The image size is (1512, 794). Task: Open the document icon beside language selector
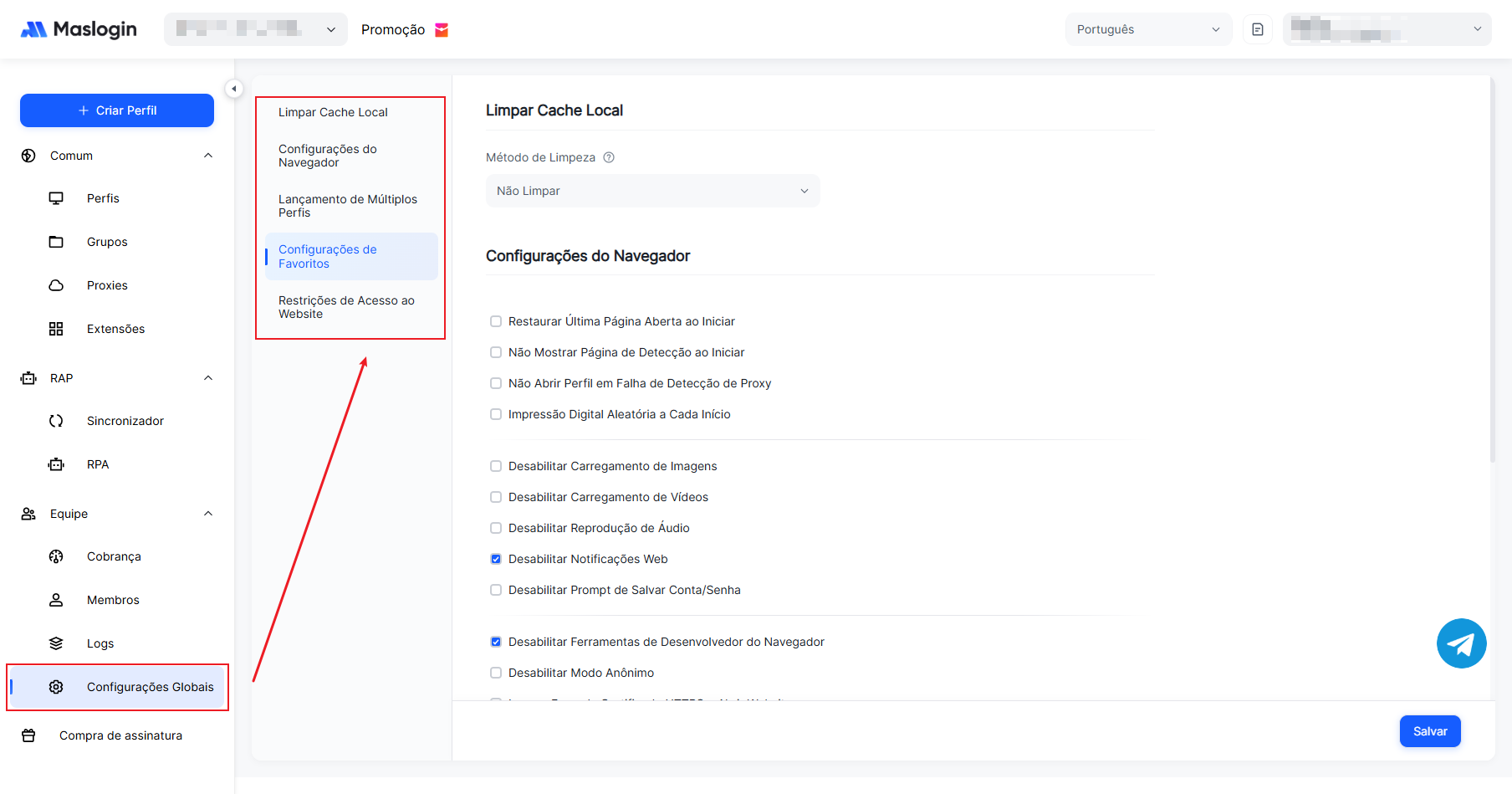pyautogui.click(x=1257, y=29)
